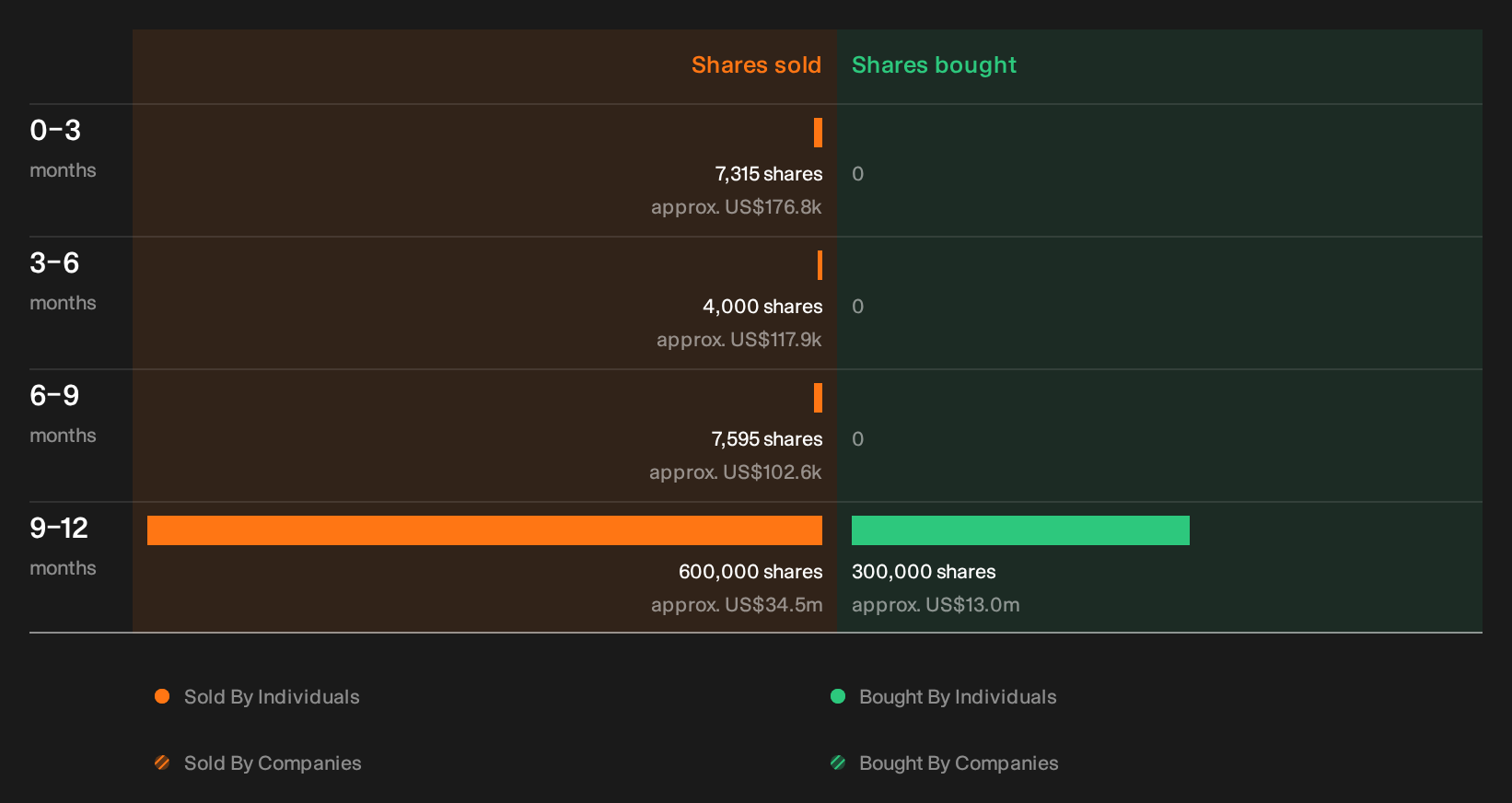The height and width of the screenshot is (803, 1512).
Task: Click the 0-3 months row label
Action: 63,148
